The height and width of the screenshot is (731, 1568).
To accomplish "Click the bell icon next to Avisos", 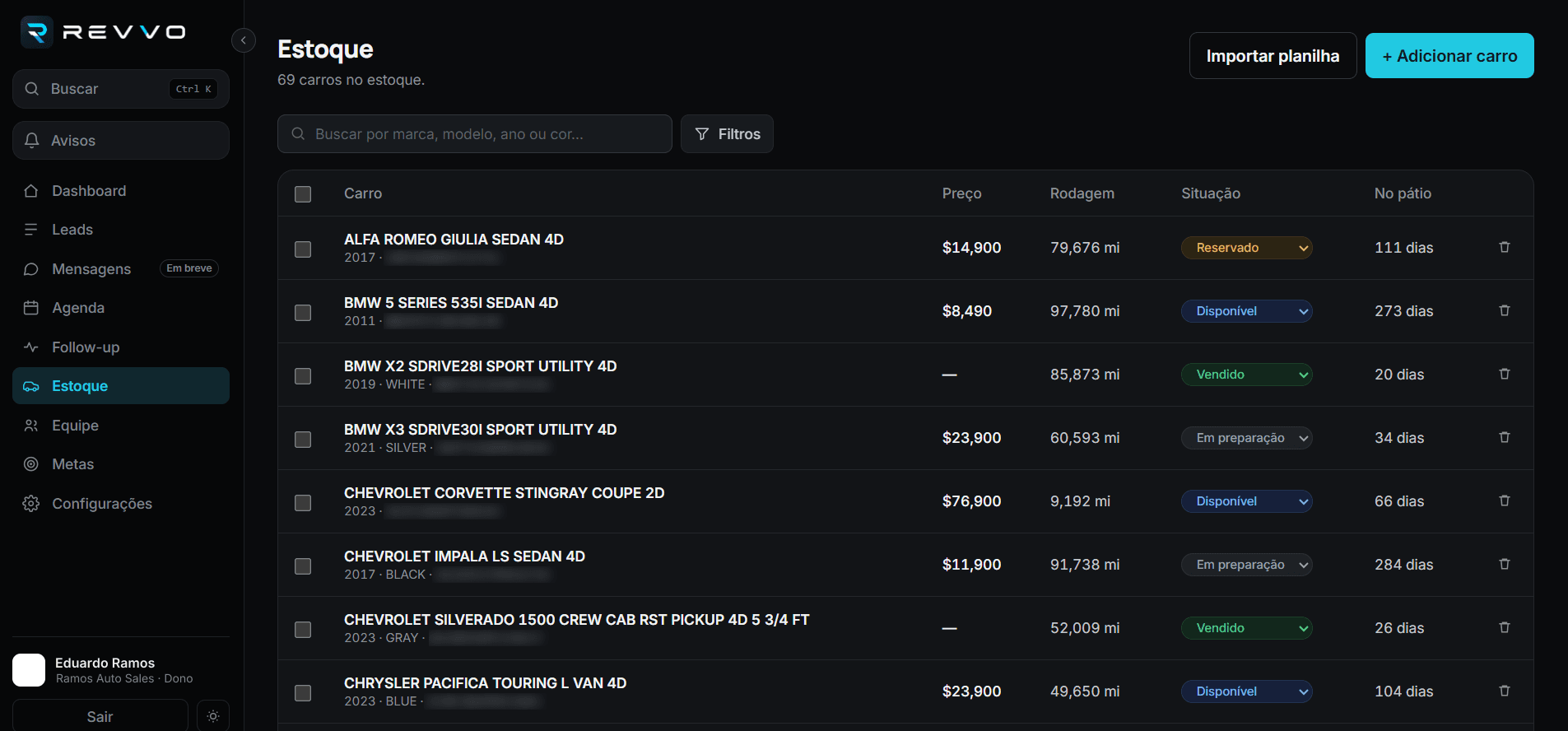I will coord(32,141).
